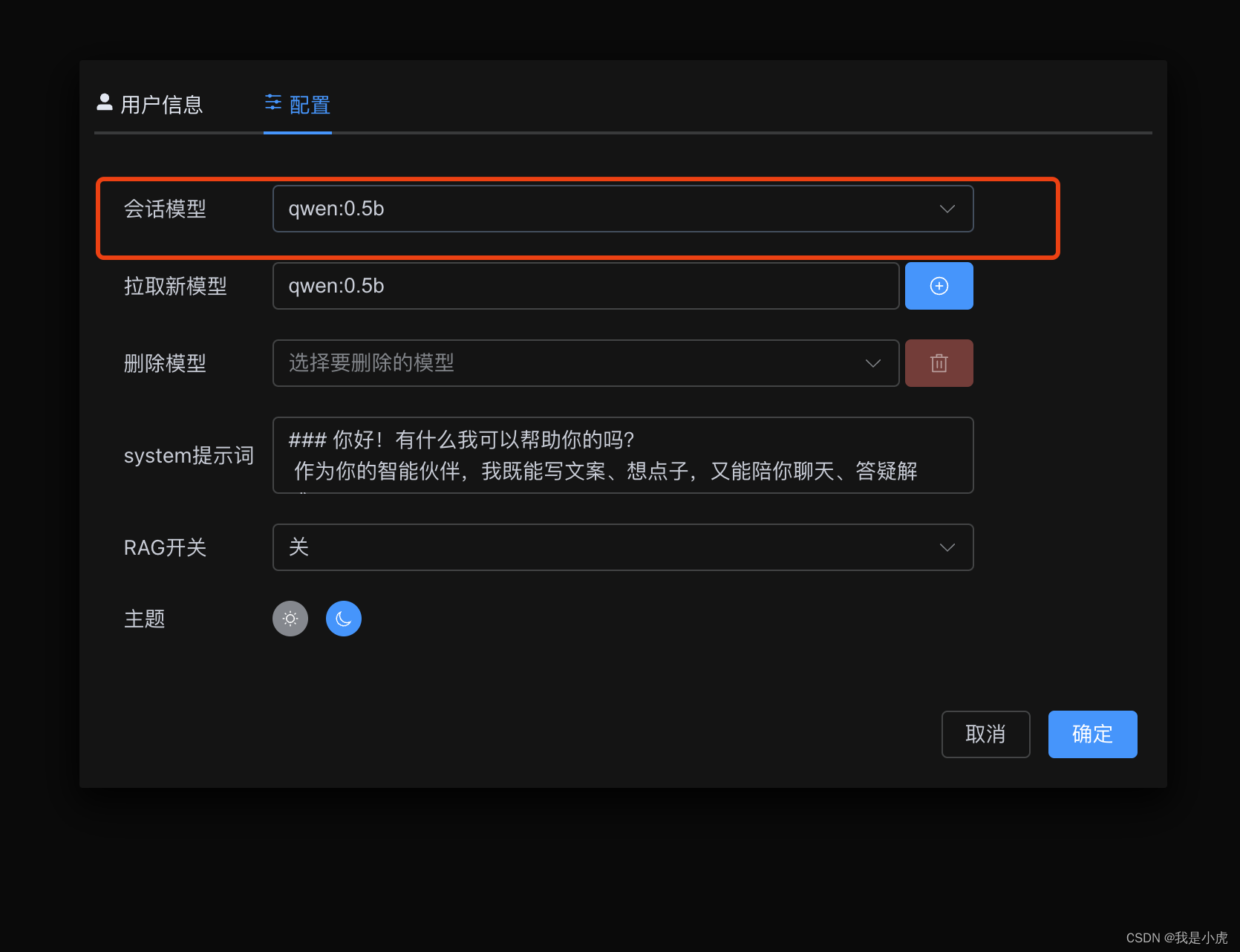Open the 选择要删除的模型 dropdown
Image resolution: width=1240 pixels, height=952 pixels.
586,363
